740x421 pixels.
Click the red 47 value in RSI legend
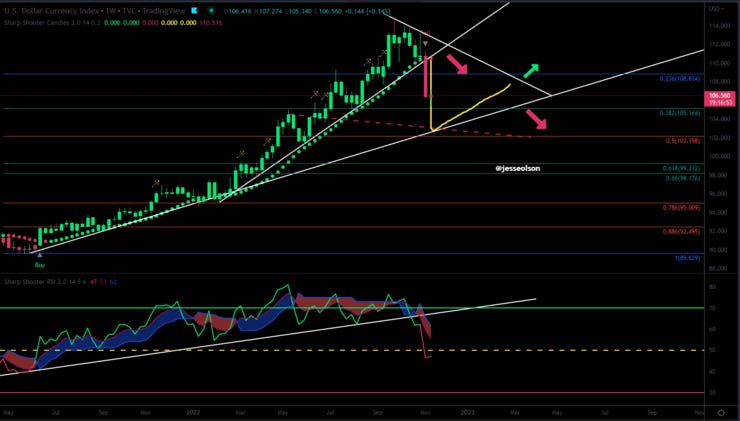92,282
